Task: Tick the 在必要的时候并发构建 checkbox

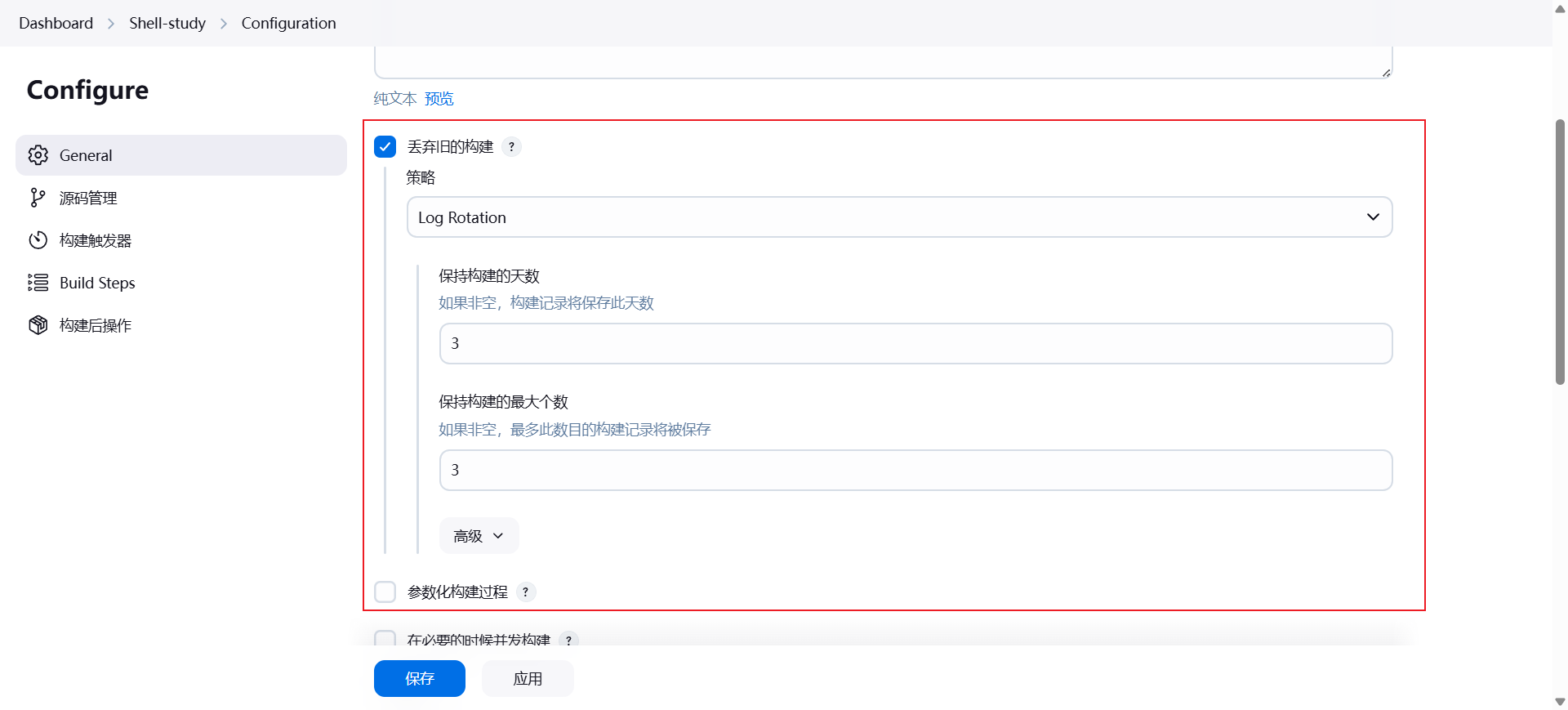Action: tap(385, 638)
